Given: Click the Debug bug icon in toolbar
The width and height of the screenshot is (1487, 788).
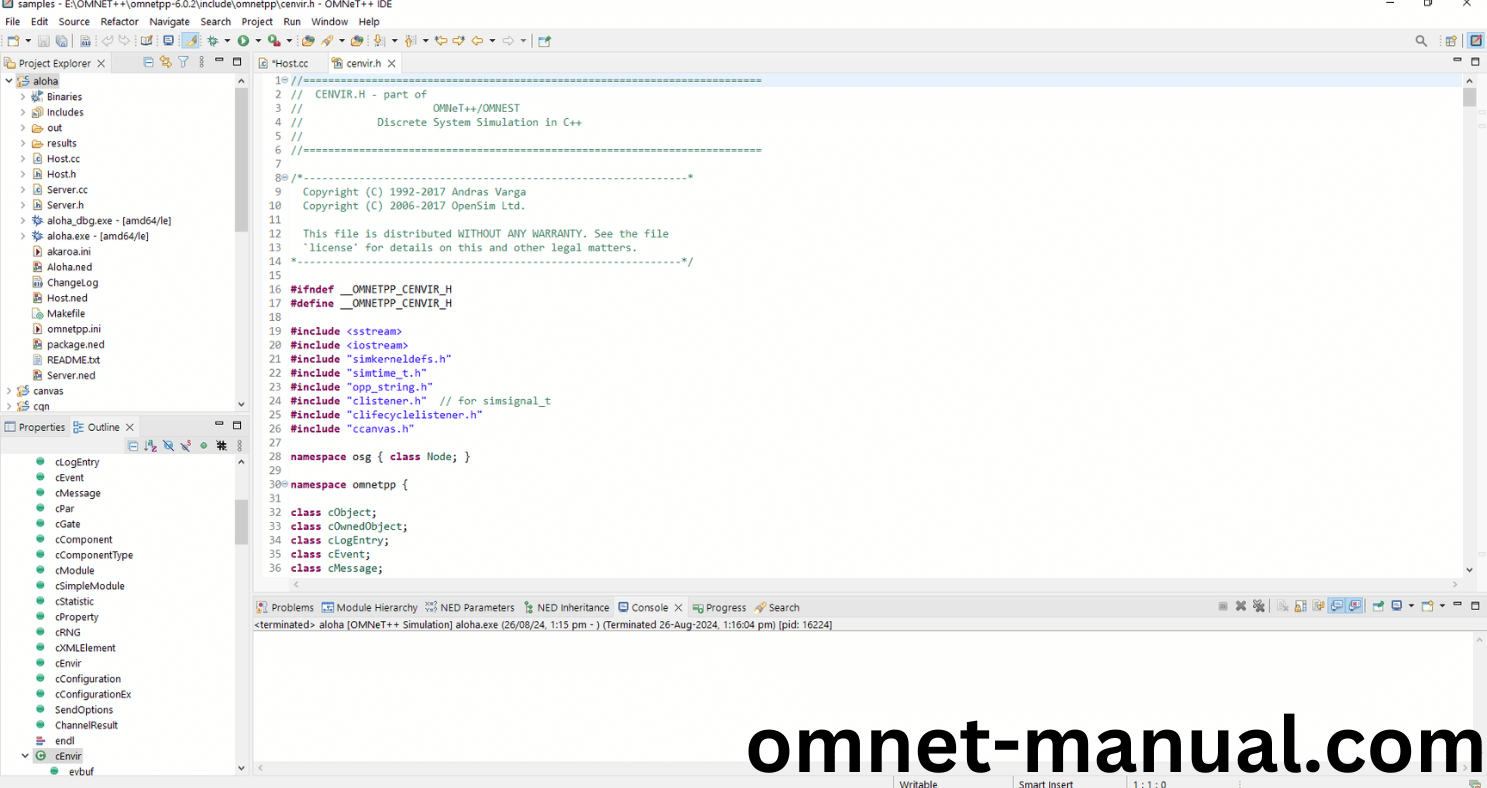Looking at the screenshot, I should 212,41.
